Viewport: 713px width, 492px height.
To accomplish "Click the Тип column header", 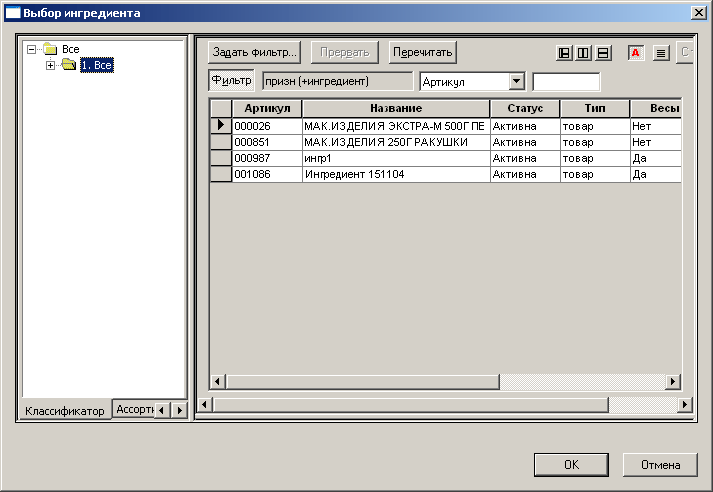I will [x=595, y=108].
